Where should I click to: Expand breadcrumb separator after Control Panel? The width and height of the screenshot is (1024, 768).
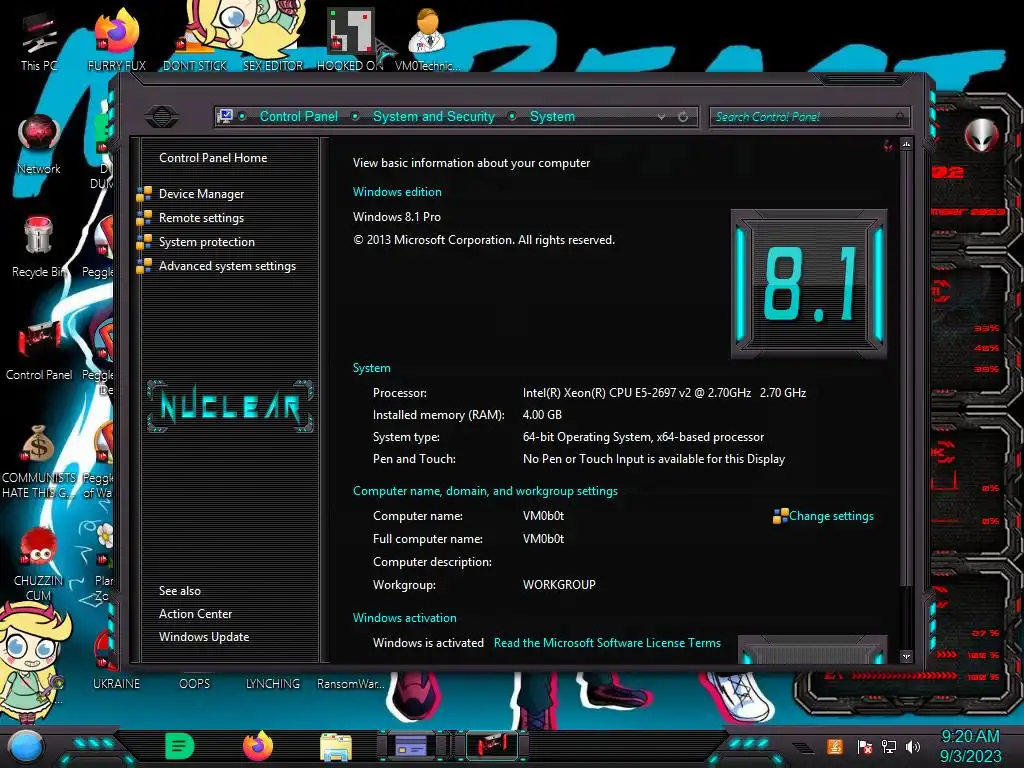pos(355,116)
